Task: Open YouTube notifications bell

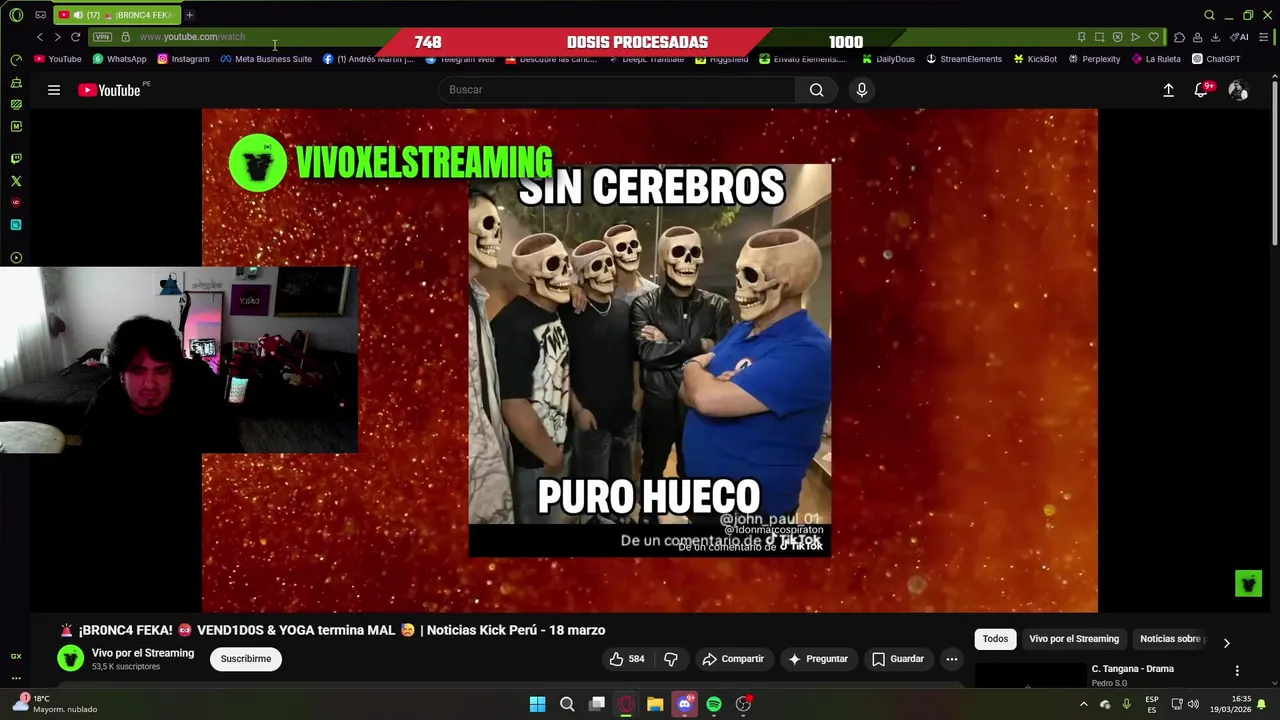Action: click(1202, 90)
